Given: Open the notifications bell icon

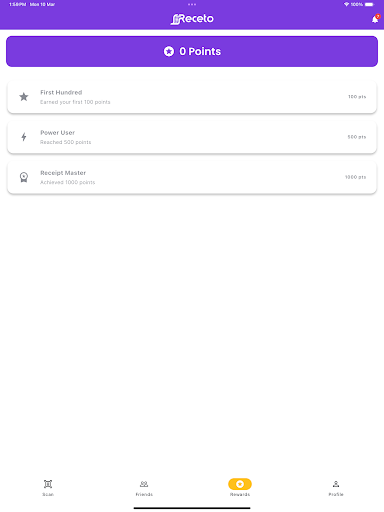Looking at the screenshot, I should (x=375, y=19).
